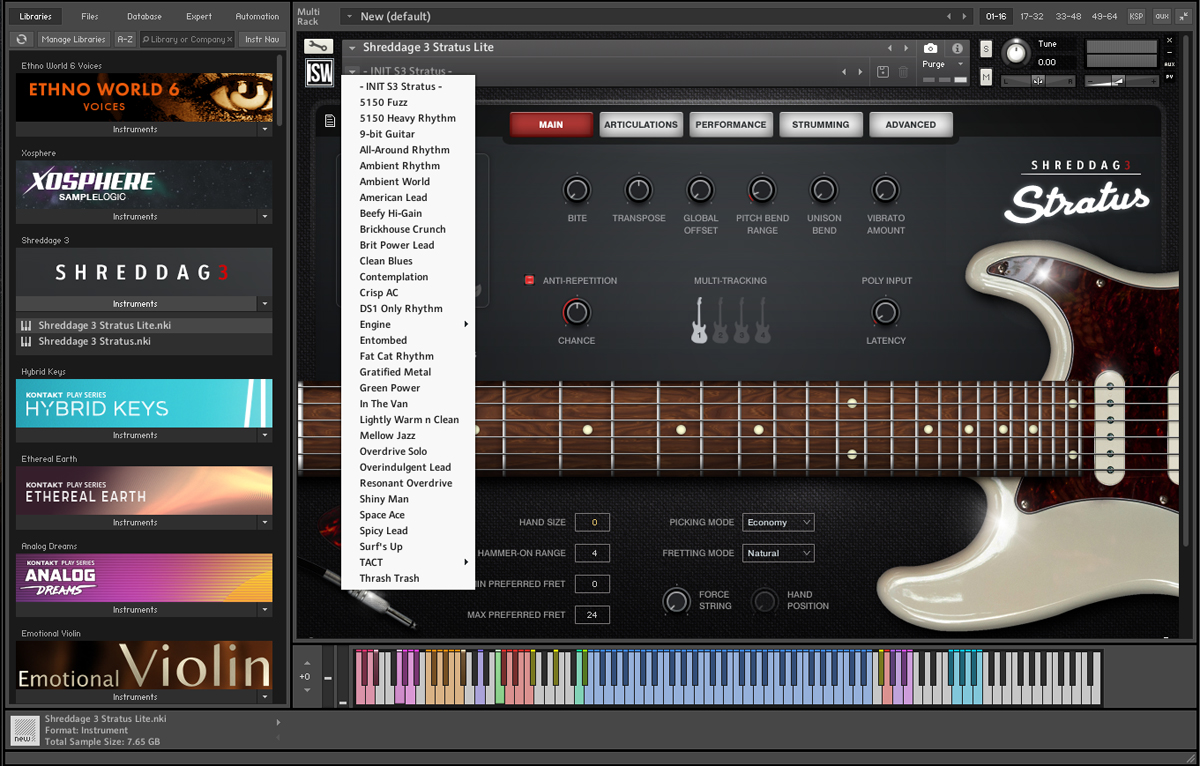Open the Fretting Mode Natural dropdown
This screenshot has width=1200, height=766.
coord(778,553)
